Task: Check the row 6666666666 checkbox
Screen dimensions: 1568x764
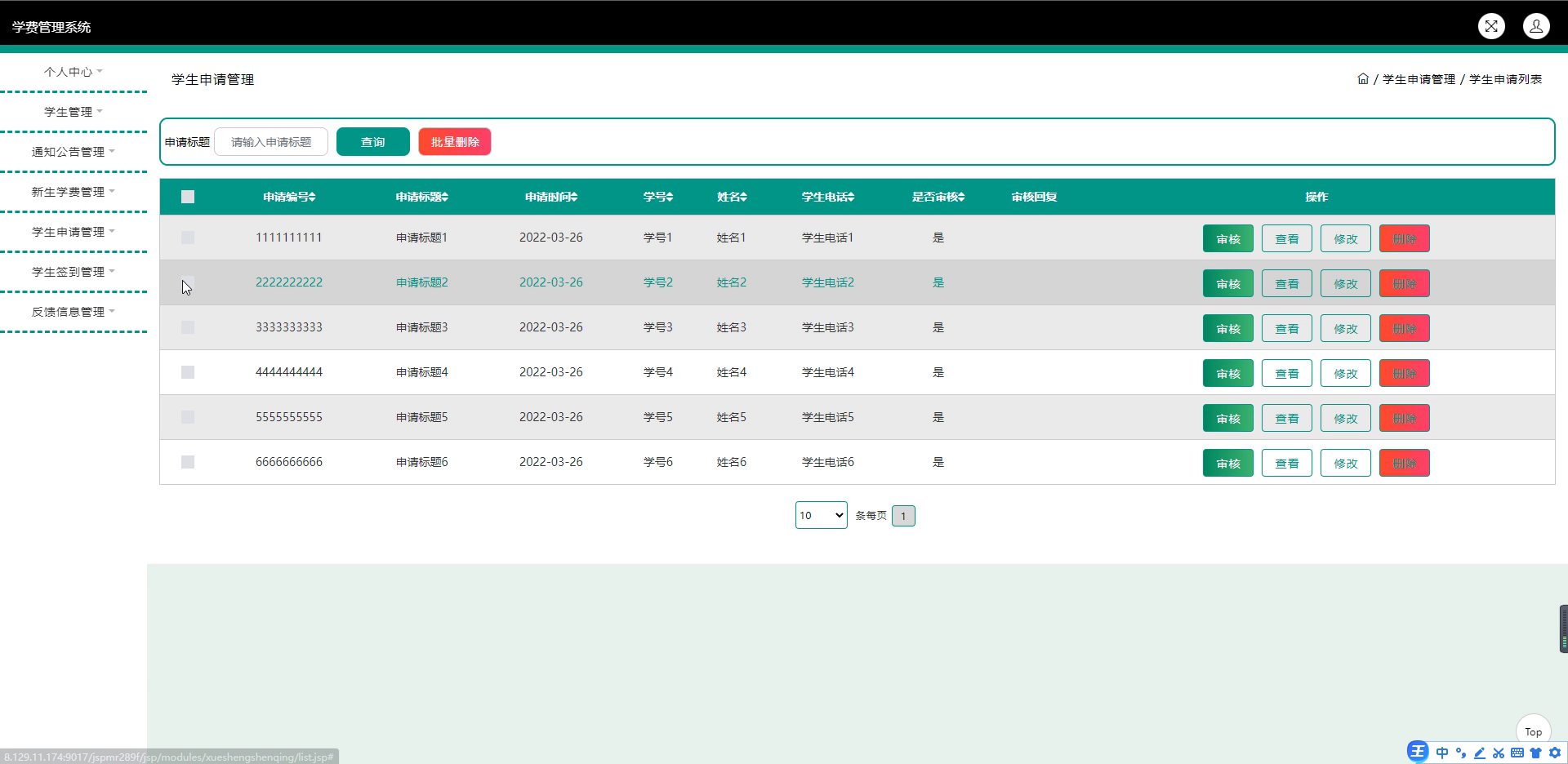Action: click(x=188, y=462)
